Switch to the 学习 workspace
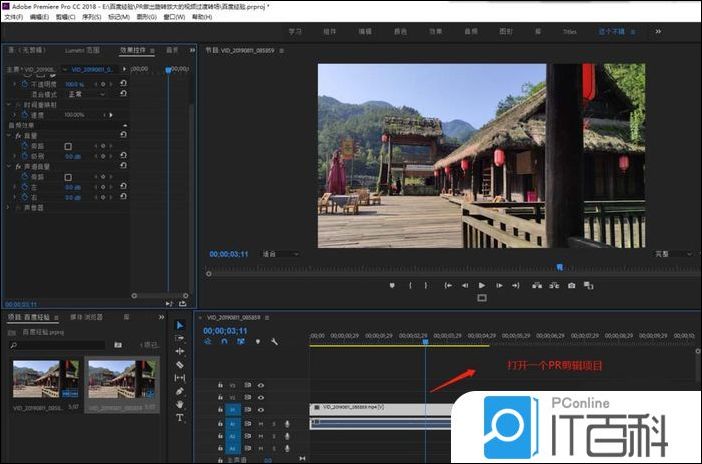Image resolution: width=702 pixels, height=464 pixels. click(x=295, y=31)
